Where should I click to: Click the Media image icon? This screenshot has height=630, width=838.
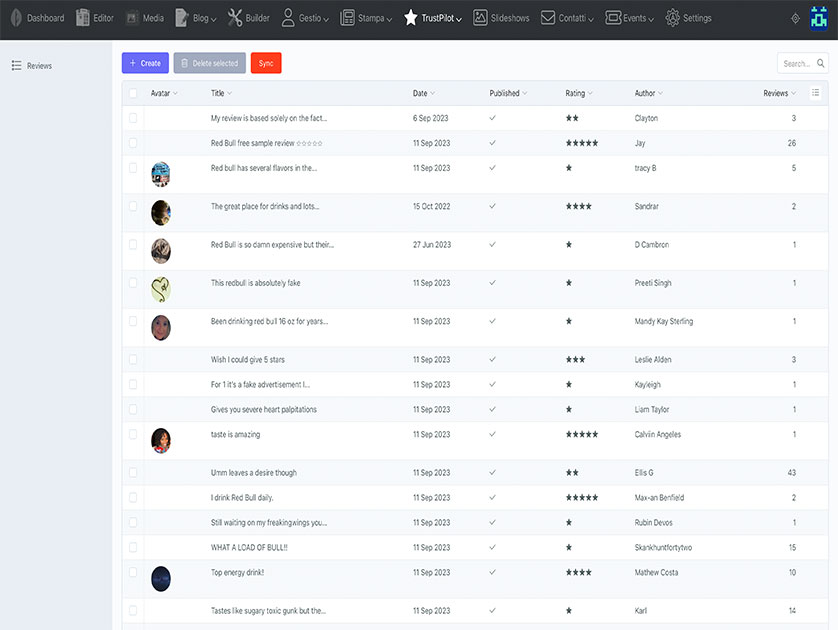131,18
